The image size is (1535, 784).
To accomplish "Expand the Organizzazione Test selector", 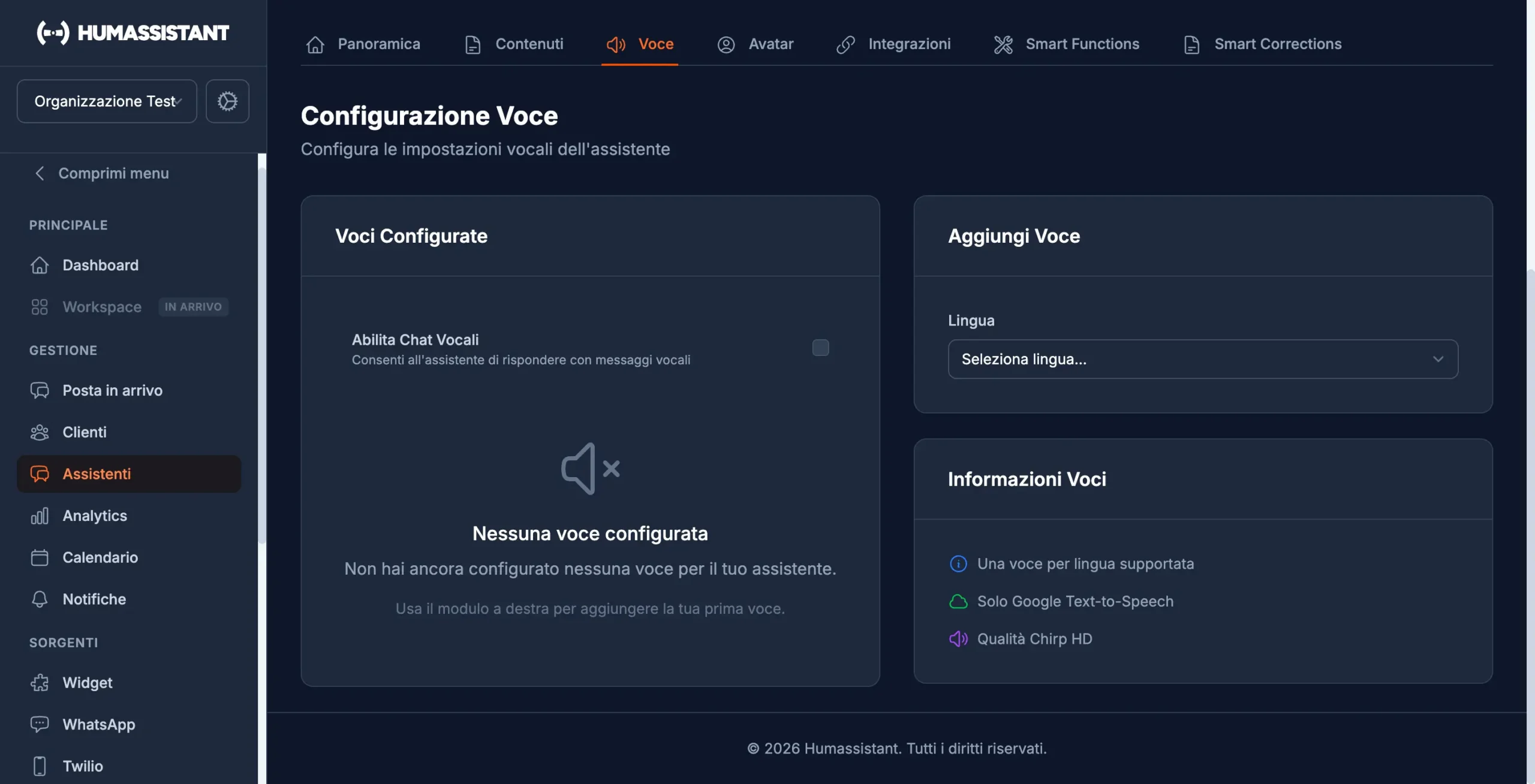I will pos(107,101).
